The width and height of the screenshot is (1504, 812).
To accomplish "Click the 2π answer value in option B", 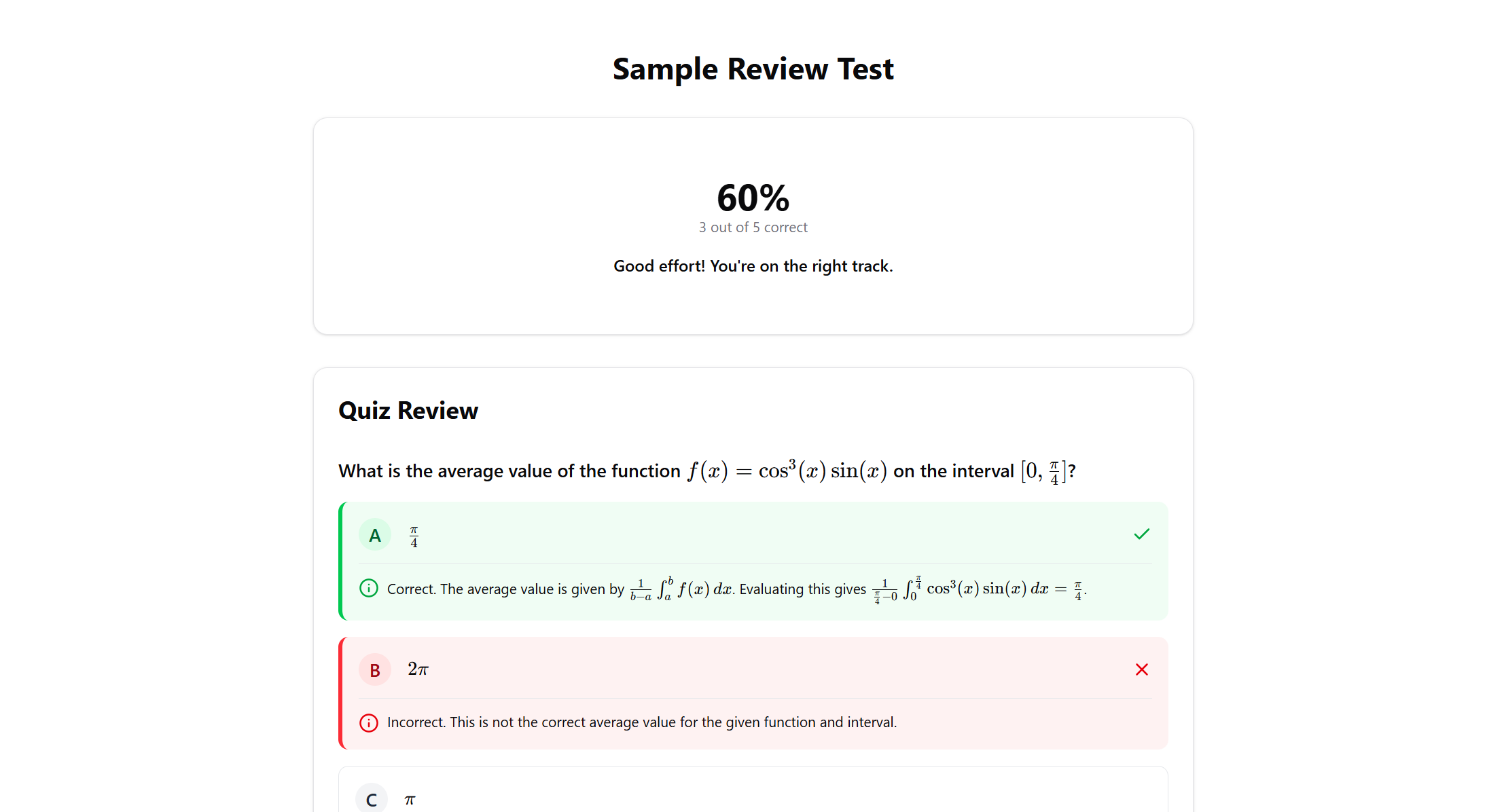I will (418, 669).
